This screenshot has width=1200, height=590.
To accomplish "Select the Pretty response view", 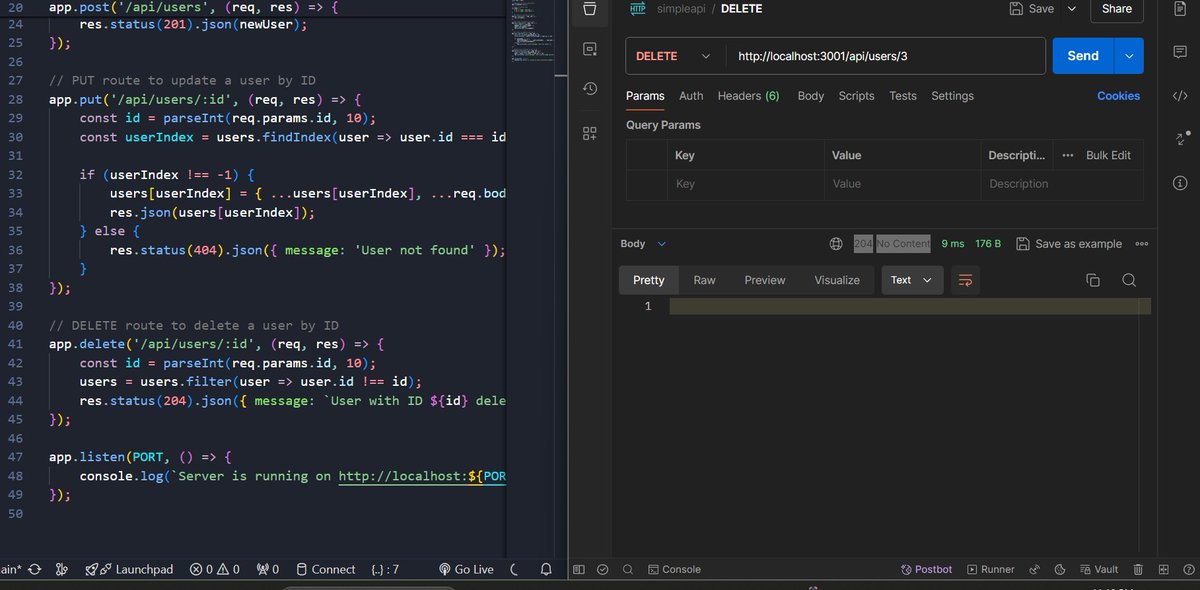I will point(649,280).
